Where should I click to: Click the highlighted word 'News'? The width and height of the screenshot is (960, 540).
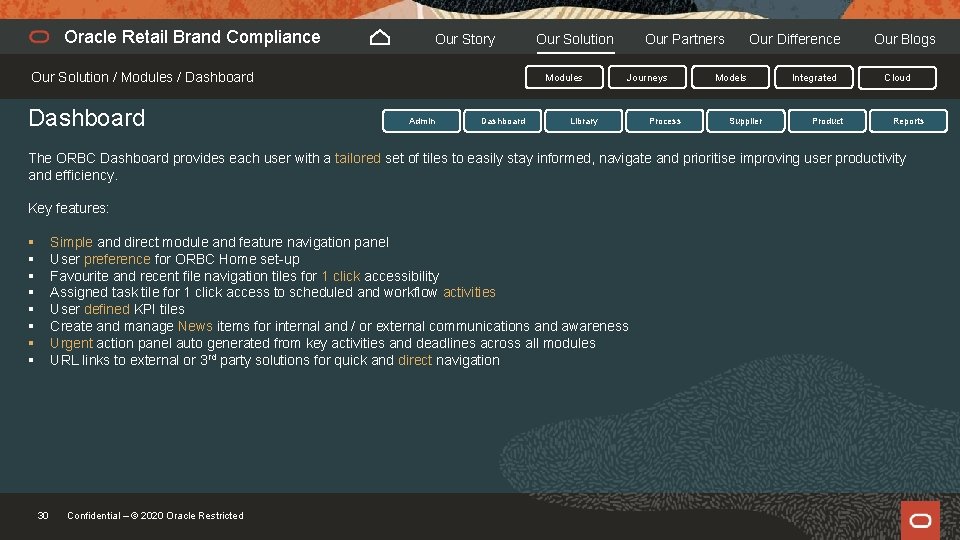coord(195,326)
